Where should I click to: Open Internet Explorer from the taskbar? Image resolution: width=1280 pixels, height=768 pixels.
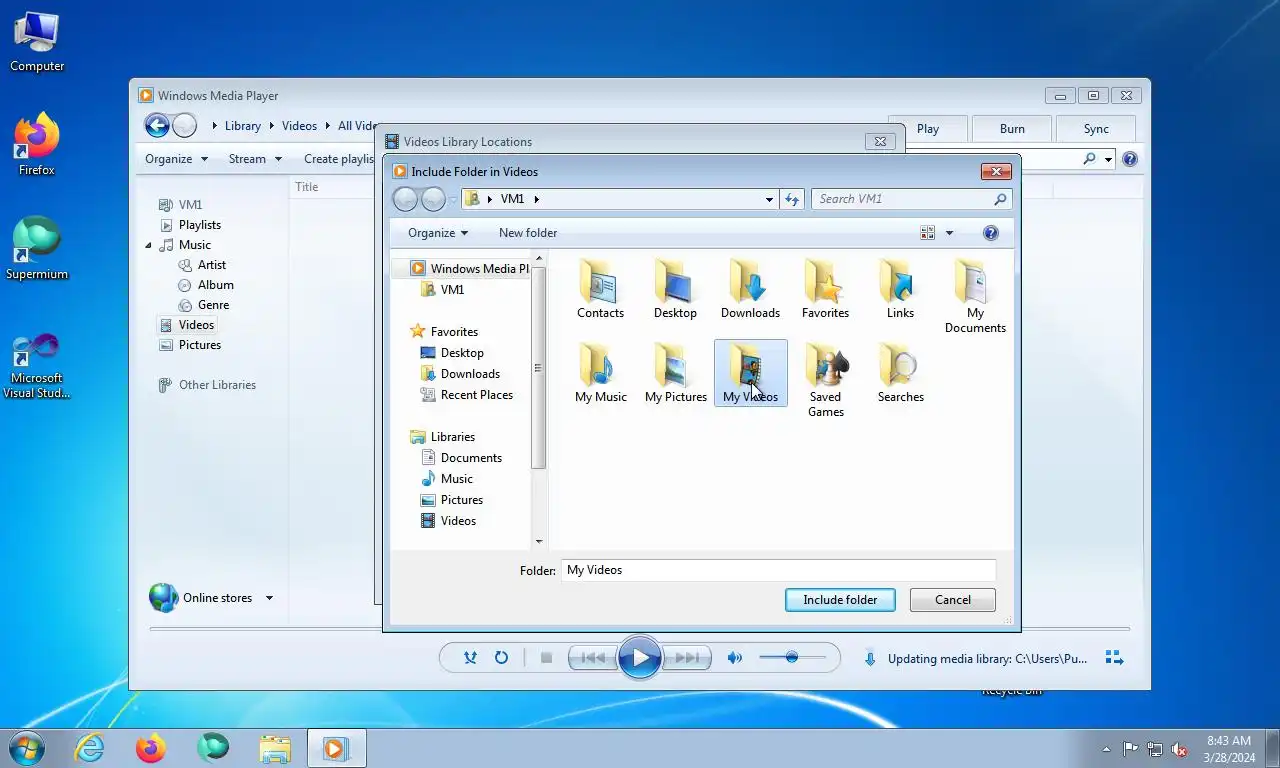click(x=90, y=748)
